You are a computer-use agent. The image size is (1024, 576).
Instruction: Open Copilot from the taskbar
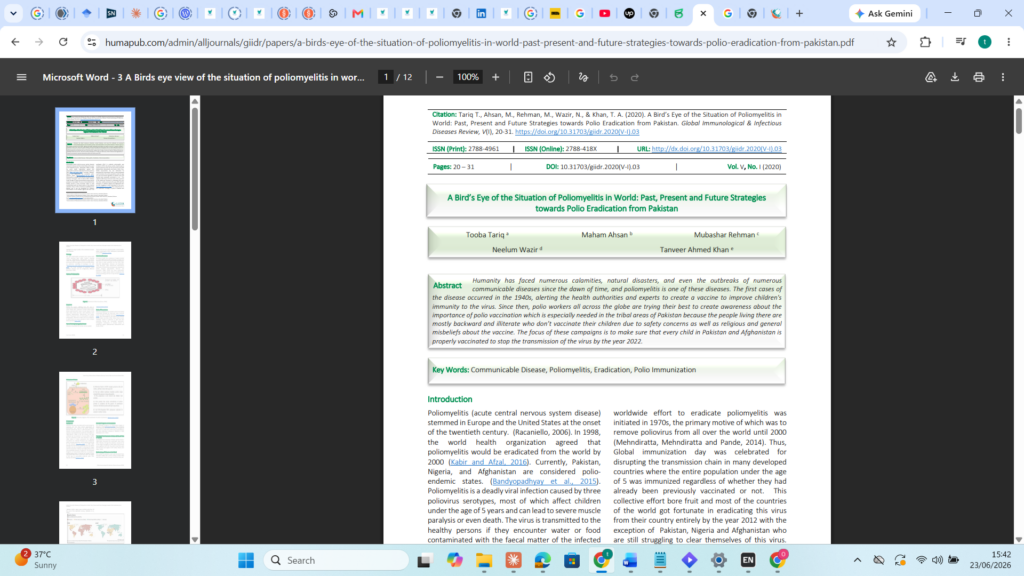[x=455, y=560]
